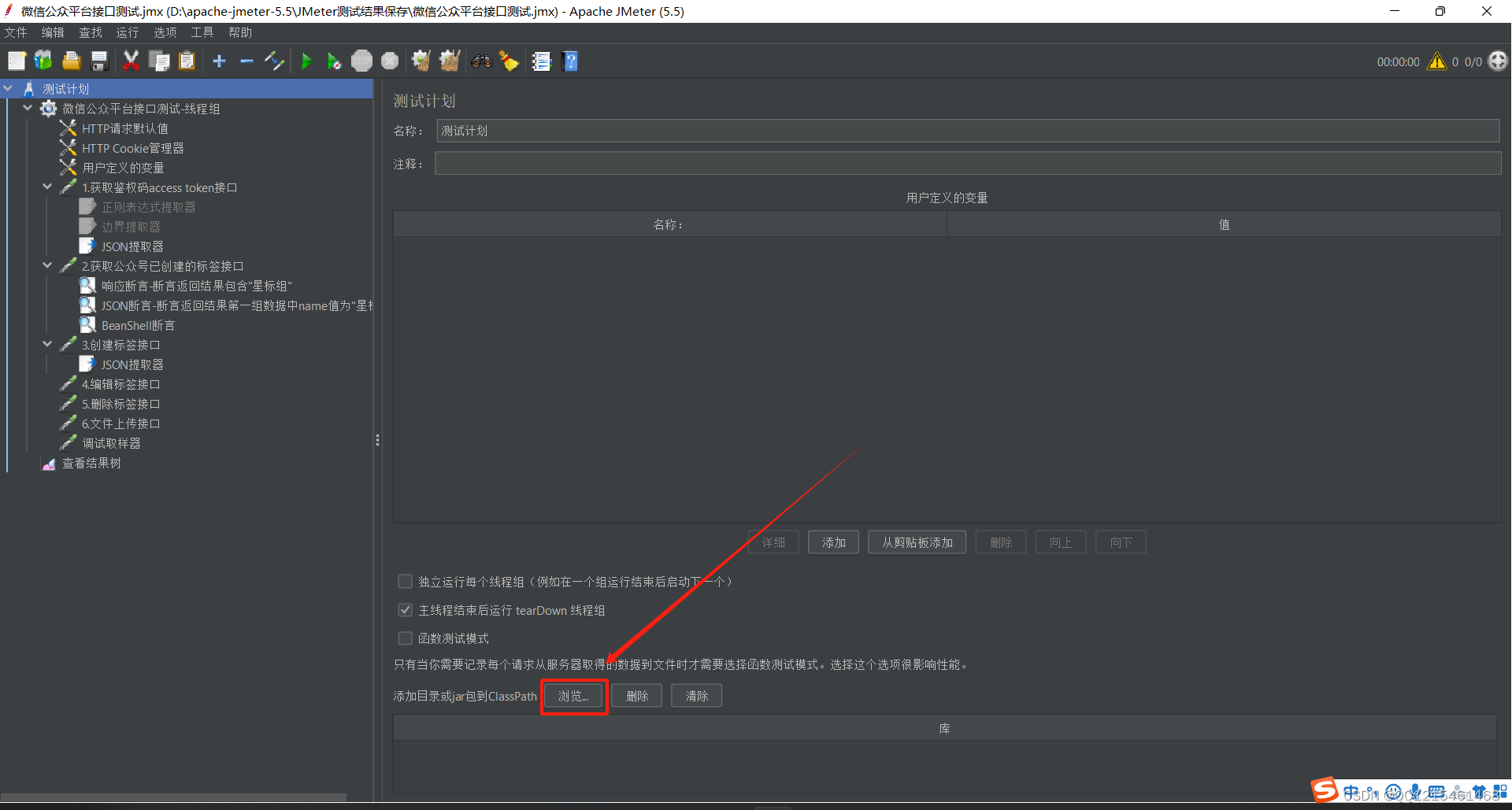Uncheck run tearDown thread groups checkbox

click(406, 610)
